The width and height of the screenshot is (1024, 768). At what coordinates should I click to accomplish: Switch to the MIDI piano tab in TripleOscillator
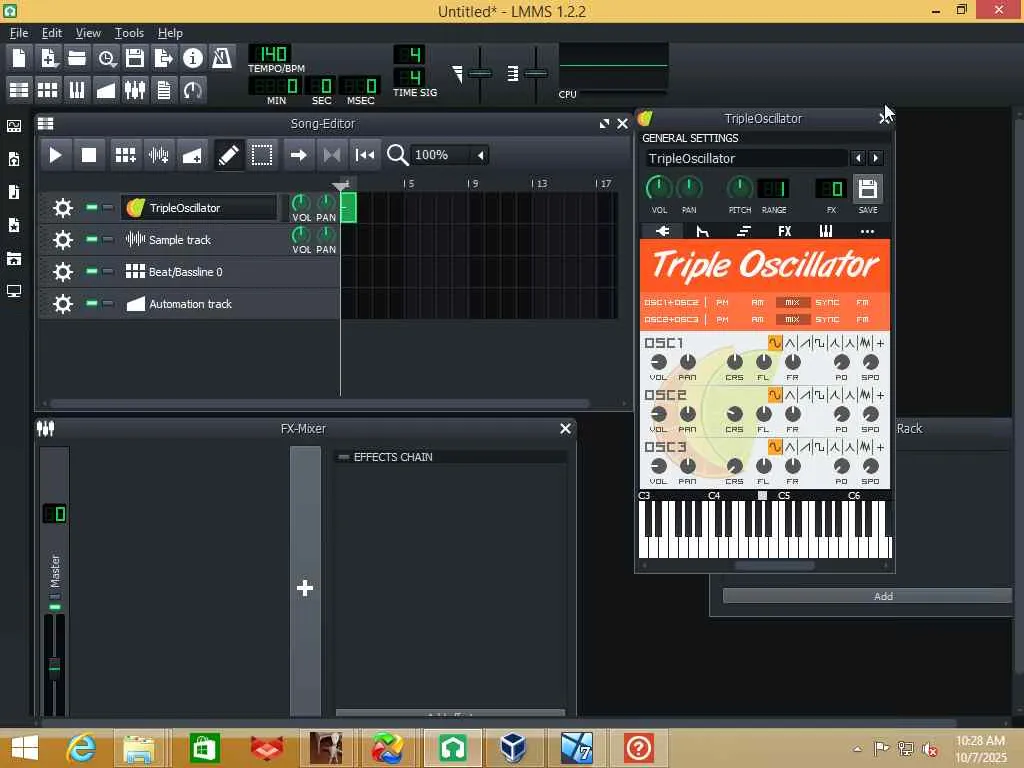coord(825,231)
